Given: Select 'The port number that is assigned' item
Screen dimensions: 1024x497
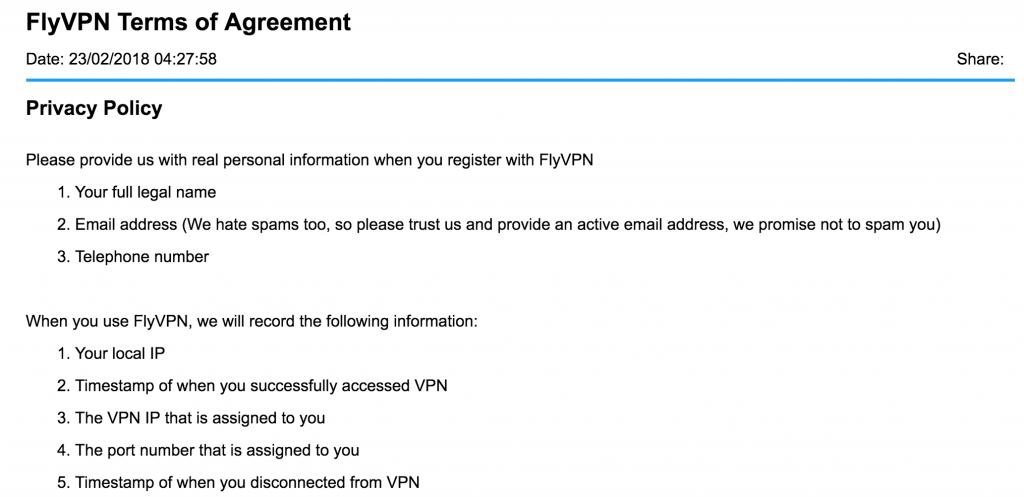Looking at the screenshot, I should pyautogui.click(x=208, y=451).
